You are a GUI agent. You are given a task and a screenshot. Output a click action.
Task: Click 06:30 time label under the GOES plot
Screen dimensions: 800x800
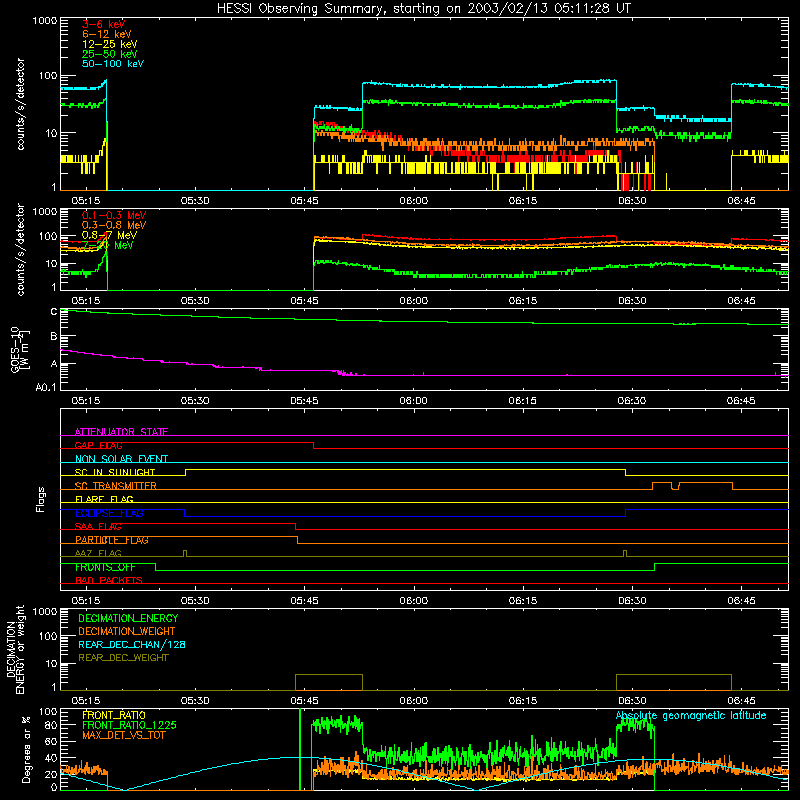[632, 401]
